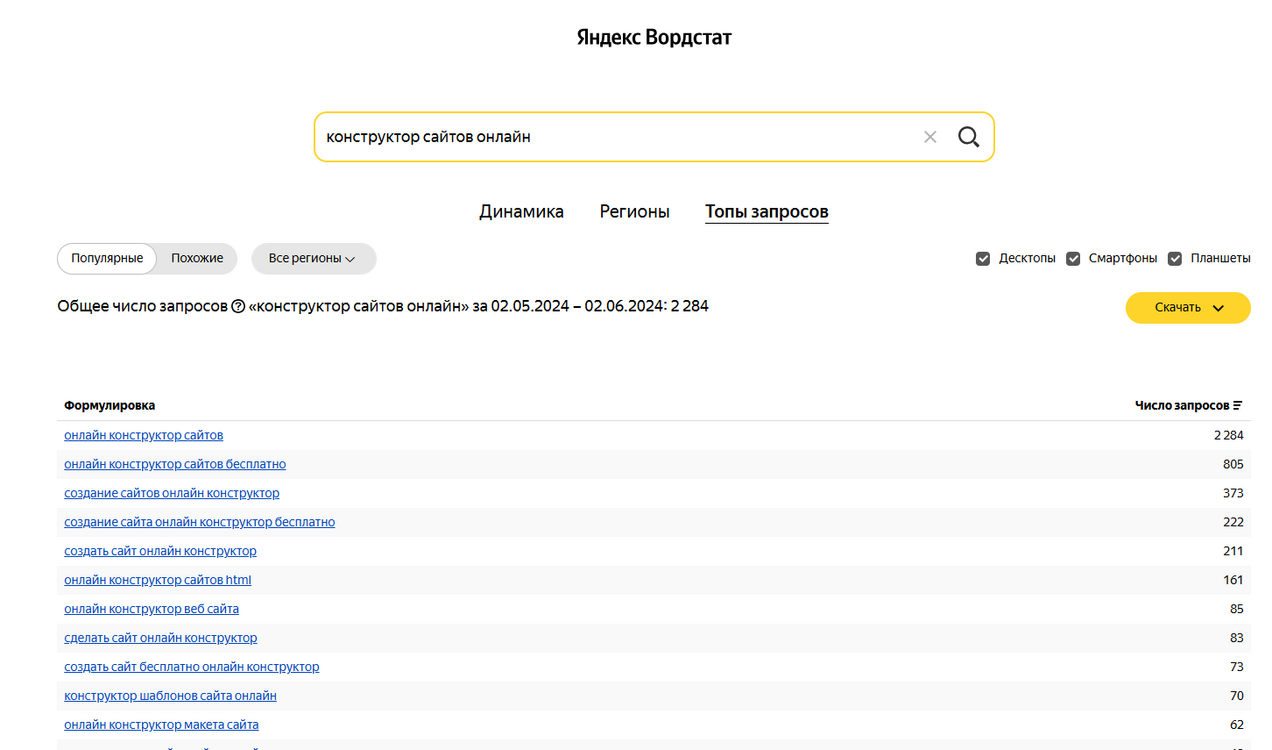1272x750 pixels.
Task: Select the count value 222
Action: pyautogui.click(x=1233, y=522)
